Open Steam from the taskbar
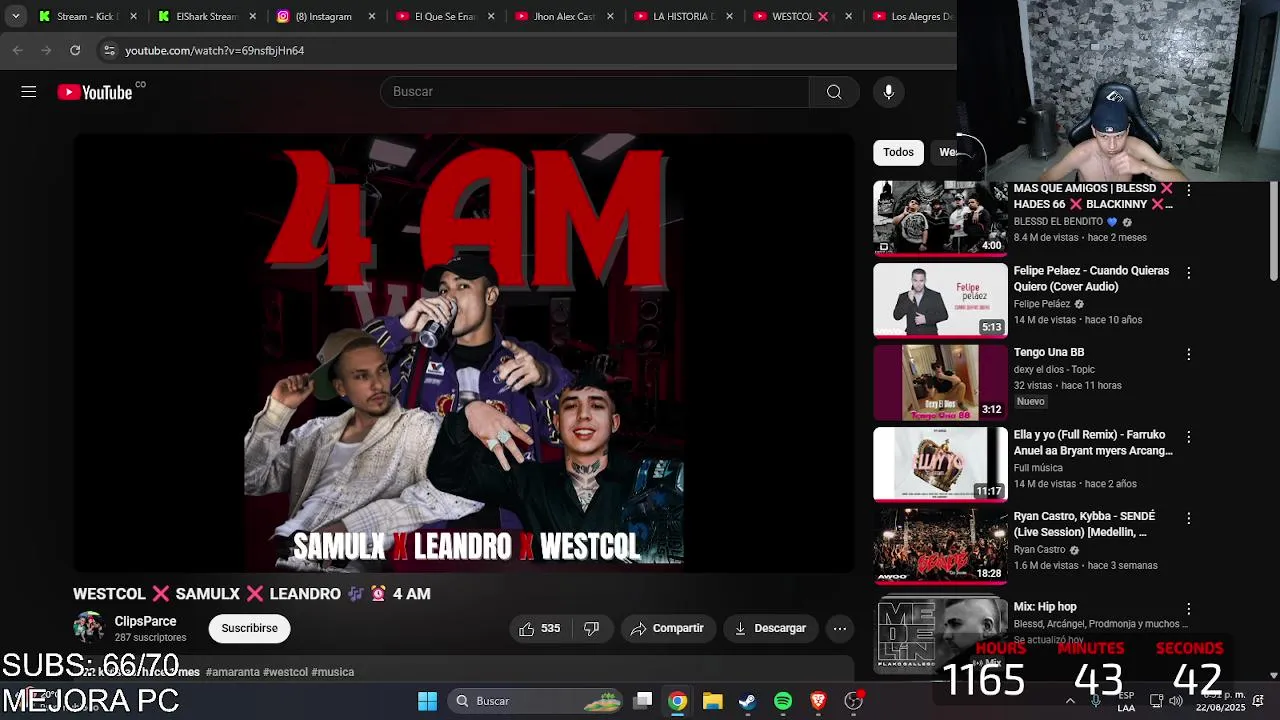The image size is (1280, 720). pos(748,701)
